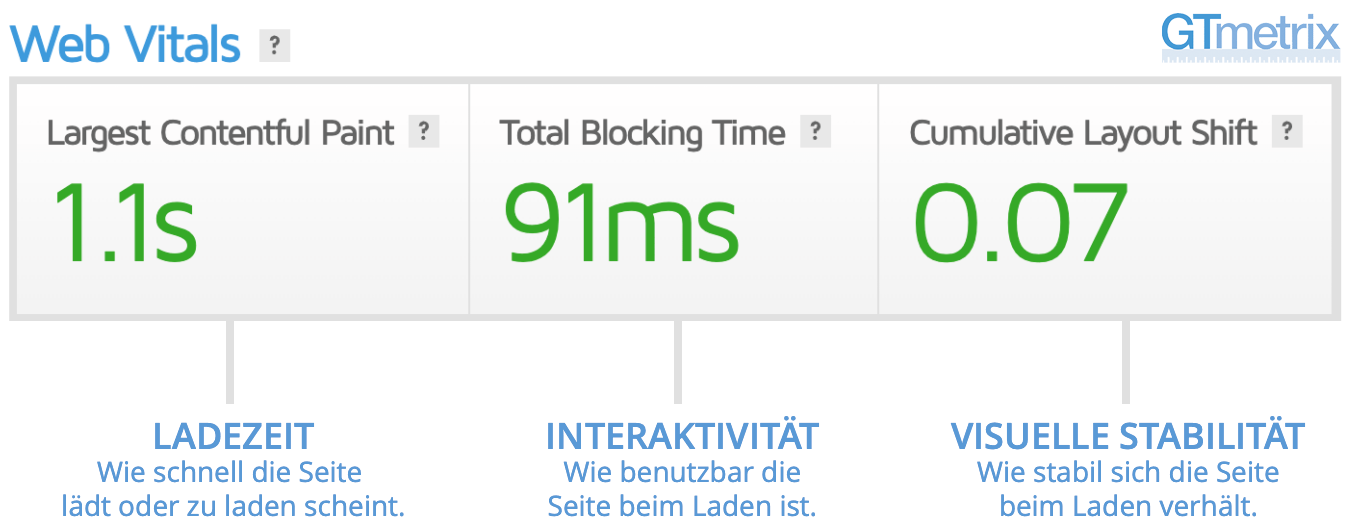Open help for Cumulative Layout Shift
1350x530 pixels.
[1287, 132]
